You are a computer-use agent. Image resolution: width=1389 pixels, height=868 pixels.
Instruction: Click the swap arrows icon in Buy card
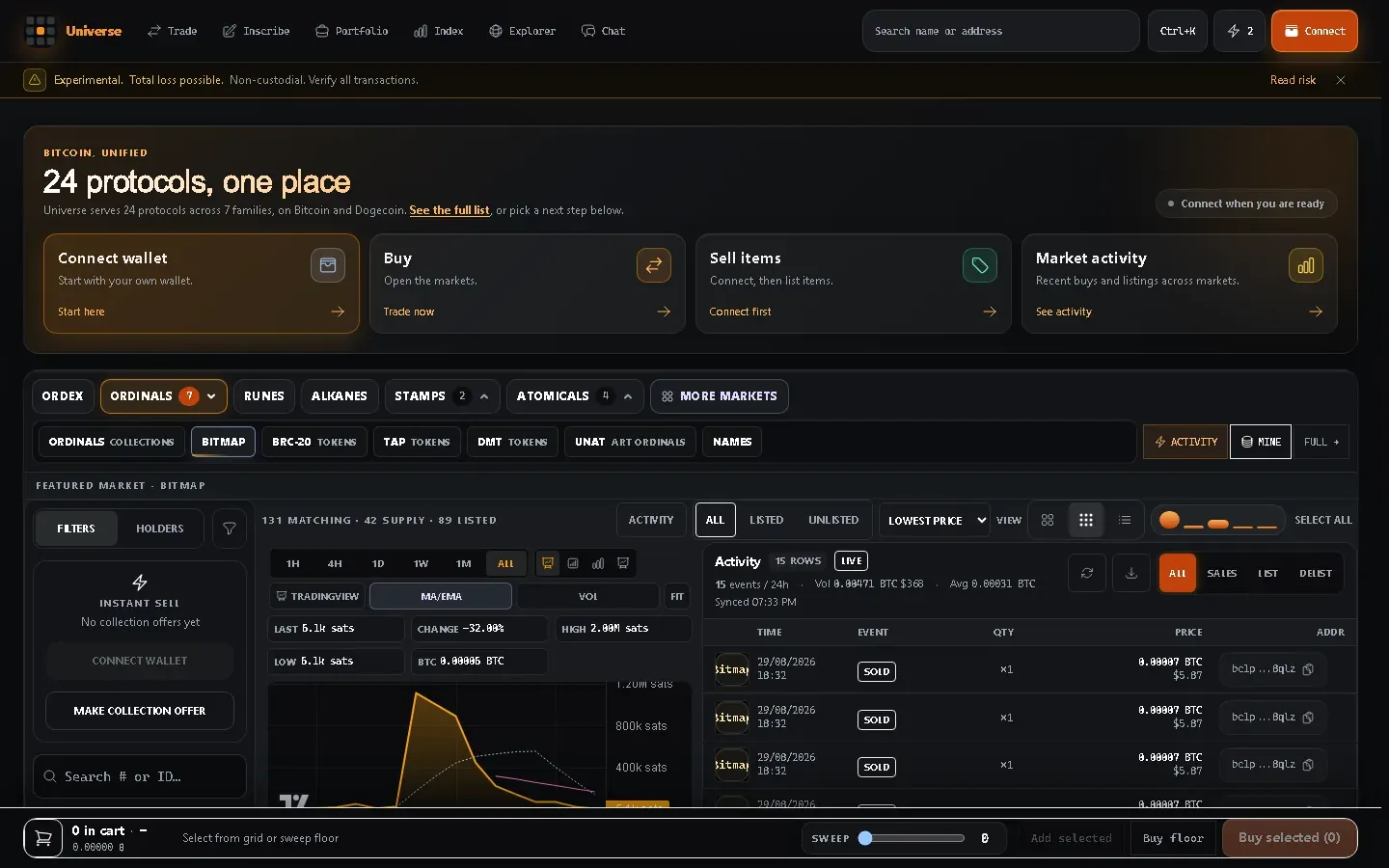[654, 265]
